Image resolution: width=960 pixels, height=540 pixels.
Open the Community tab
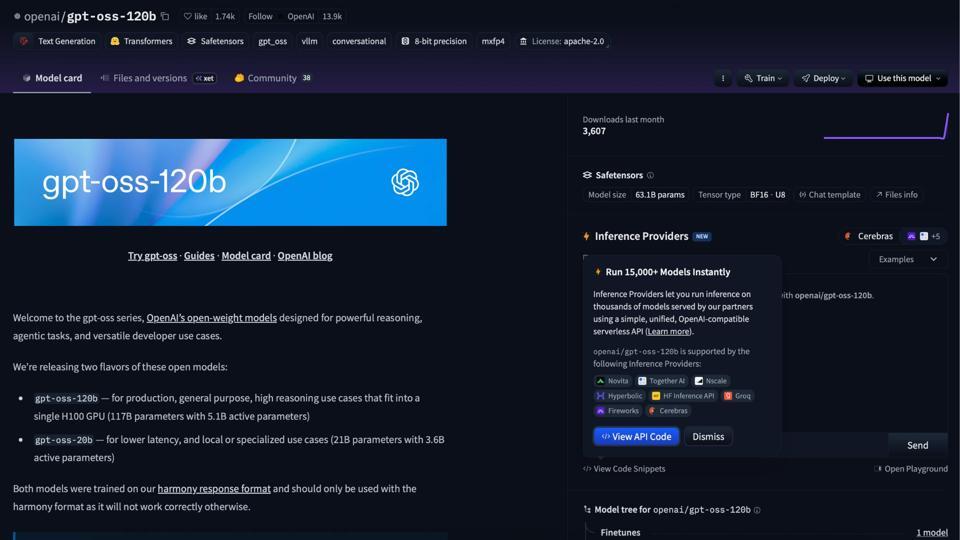click(x=273, y=78)
